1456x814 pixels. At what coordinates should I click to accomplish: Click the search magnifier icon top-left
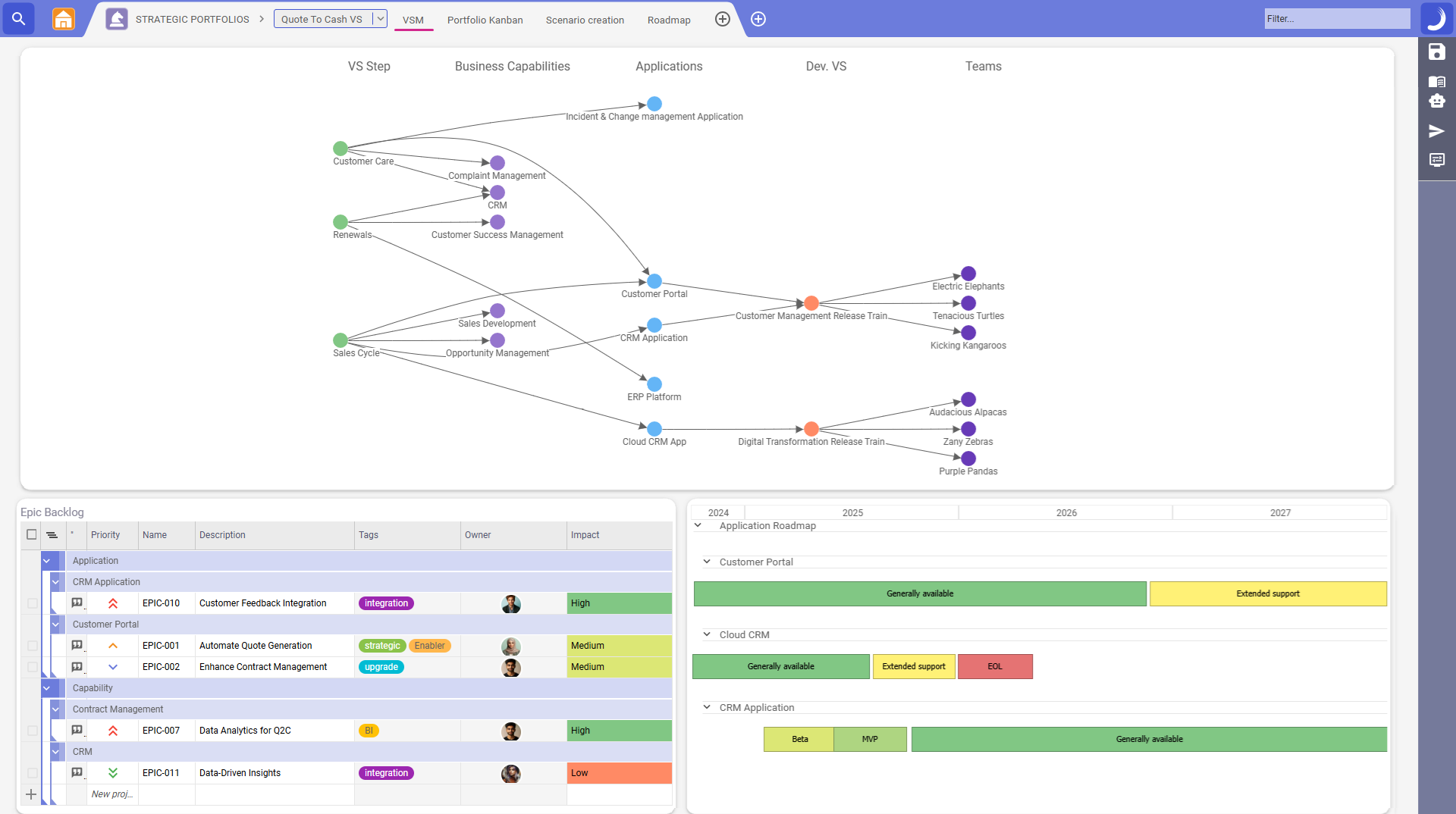18,19
